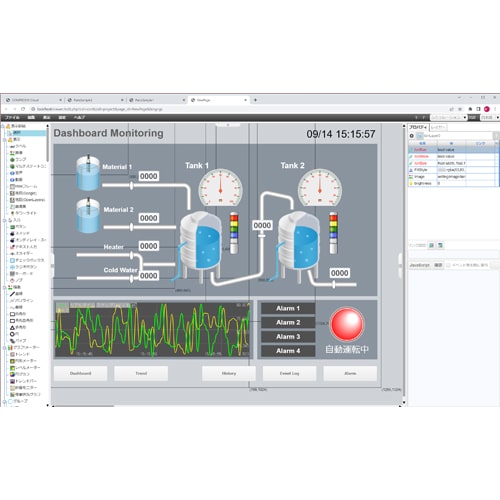Pick the Pipe shape tool icon

[x=12, y=341]
